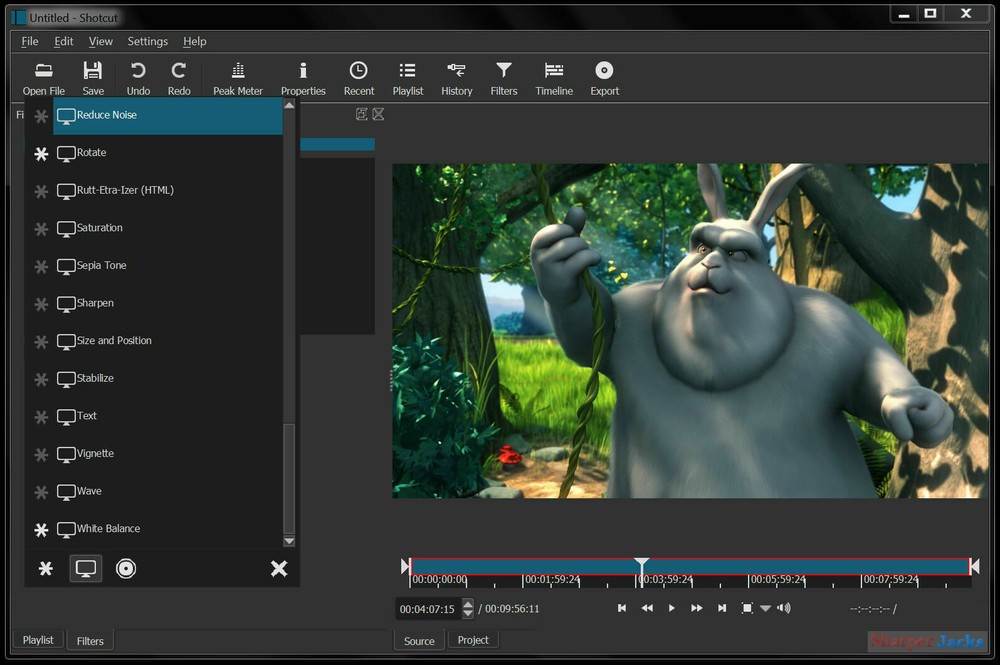
Task: Toggle favorites filter with star icon
Action: [45, 568]
